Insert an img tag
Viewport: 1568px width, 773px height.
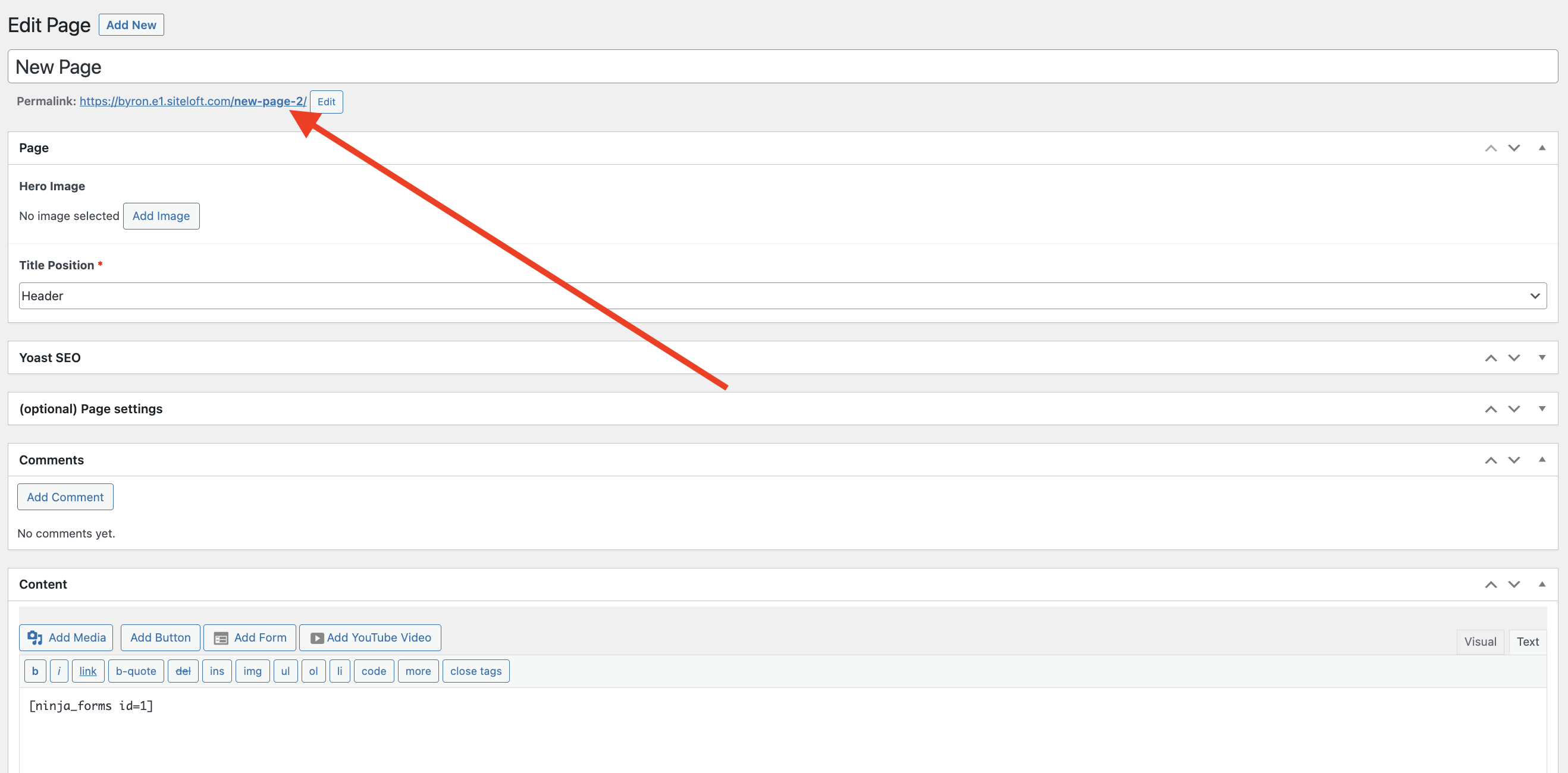253,671
